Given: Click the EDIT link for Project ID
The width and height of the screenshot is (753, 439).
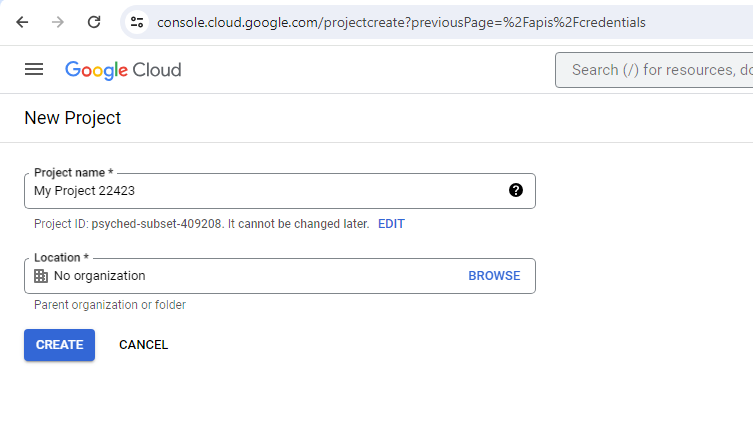Looking at the screenshot, I should [x=391, y=224].
